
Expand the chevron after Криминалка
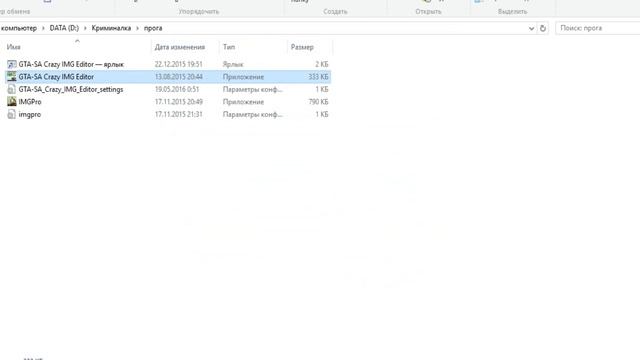click(138, 28)
